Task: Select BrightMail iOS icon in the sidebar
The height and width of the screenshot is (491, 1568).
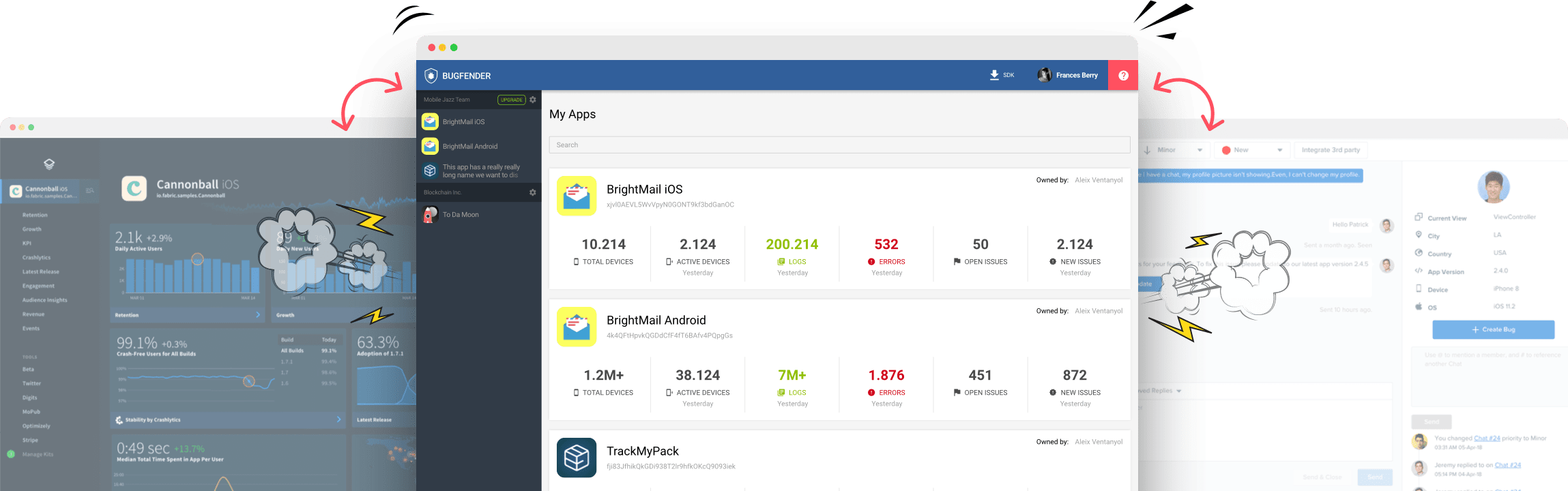Action: coord(430,121)
